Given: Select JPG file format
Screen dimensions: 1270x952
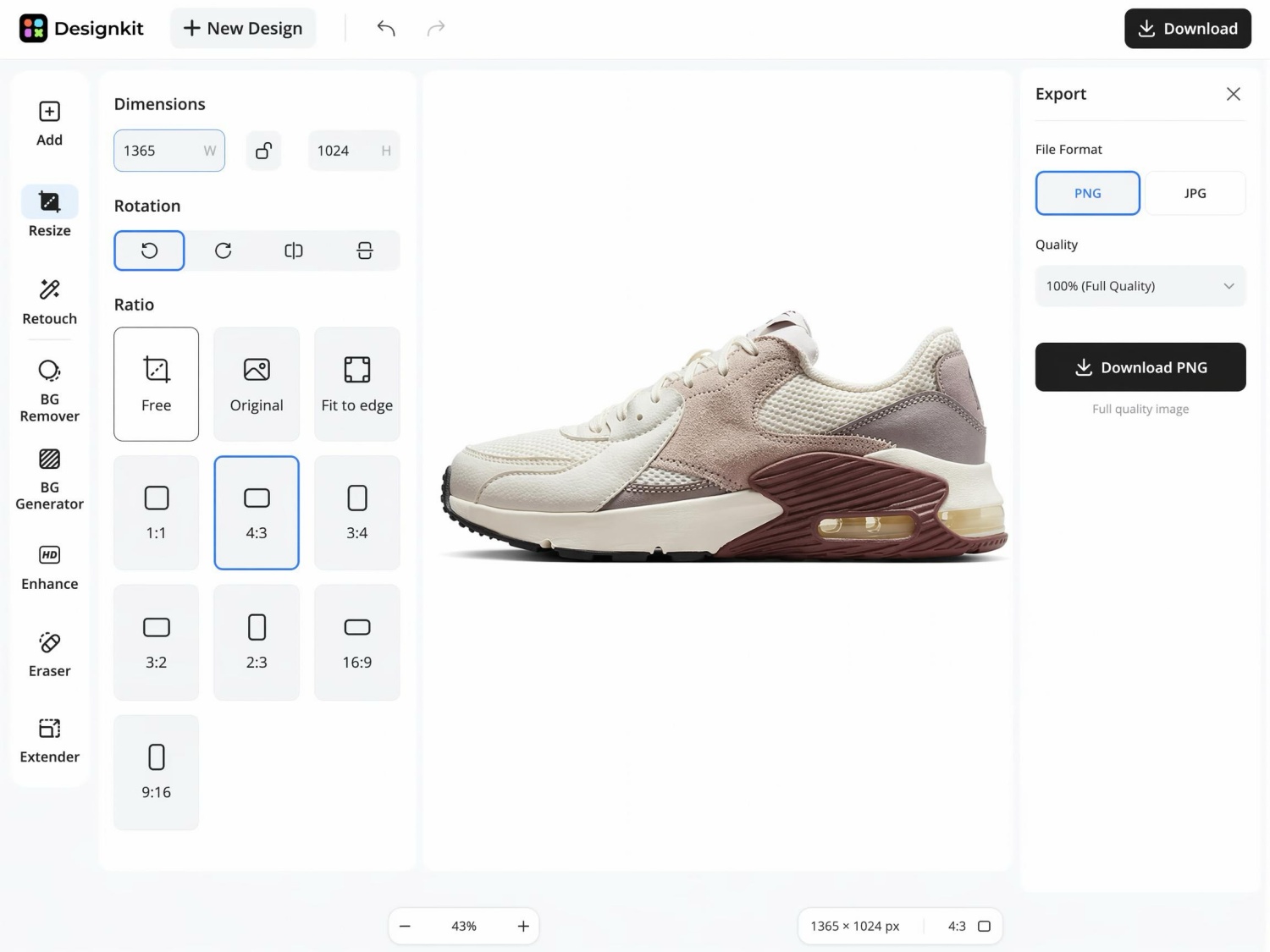Looking at the screenshot, I should pos(1195,193).
